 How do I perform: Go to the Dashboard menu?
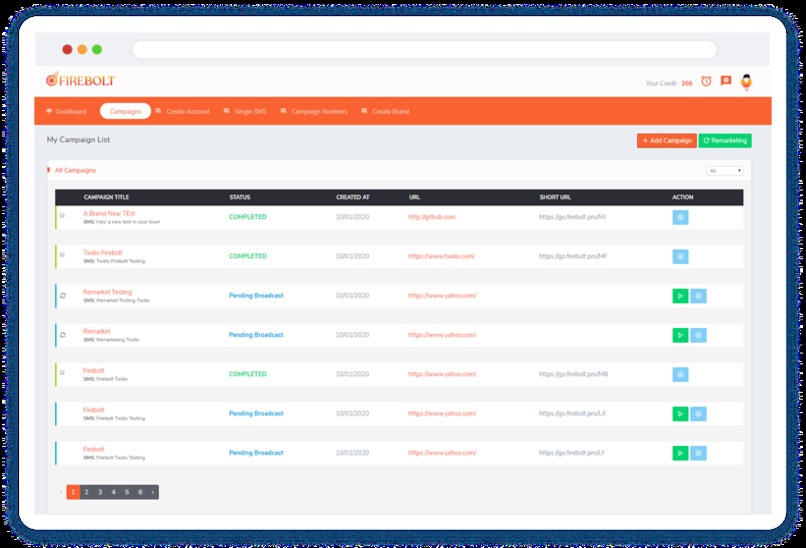pos(66,111)
